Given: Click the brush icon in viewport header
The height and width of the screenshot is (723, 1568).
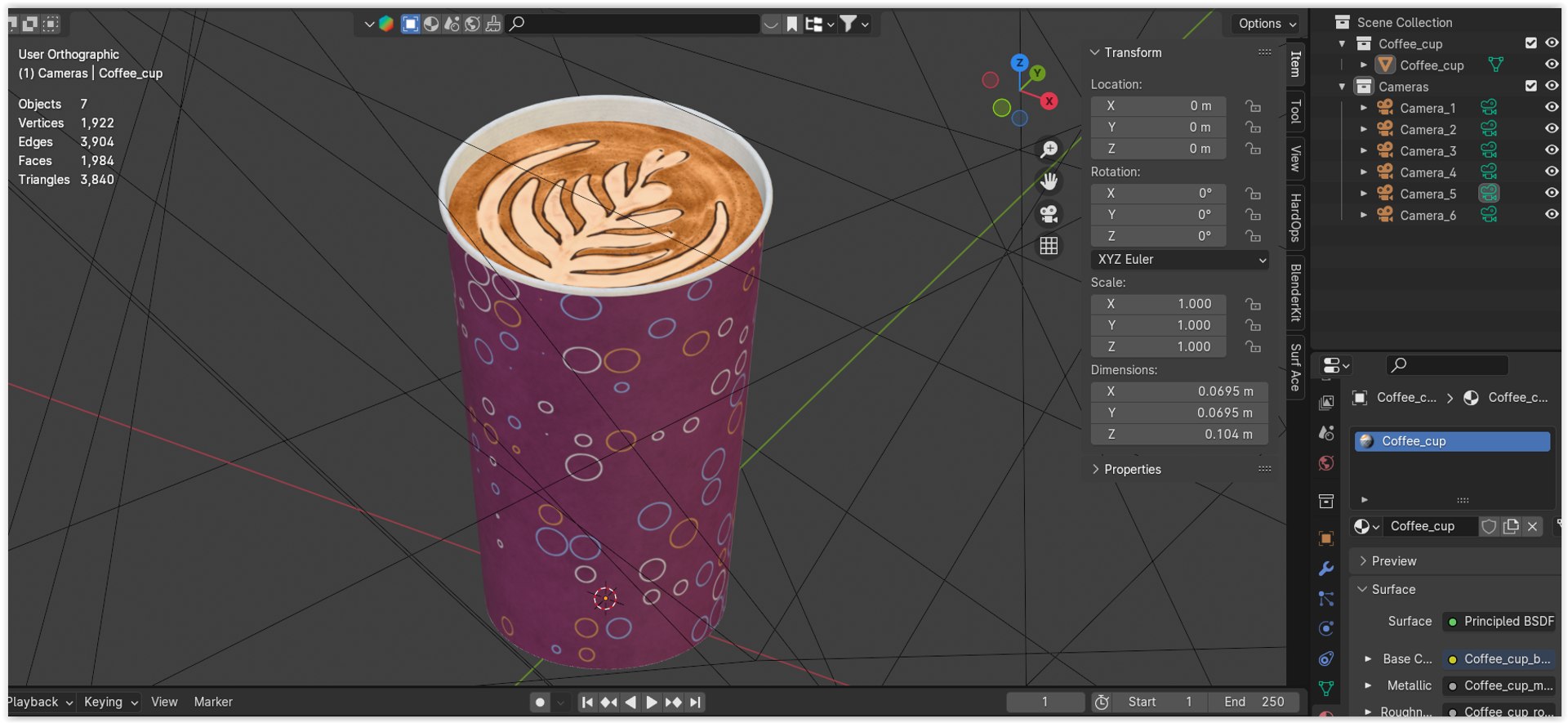Looking at the screenshot, I should point(493,24).
